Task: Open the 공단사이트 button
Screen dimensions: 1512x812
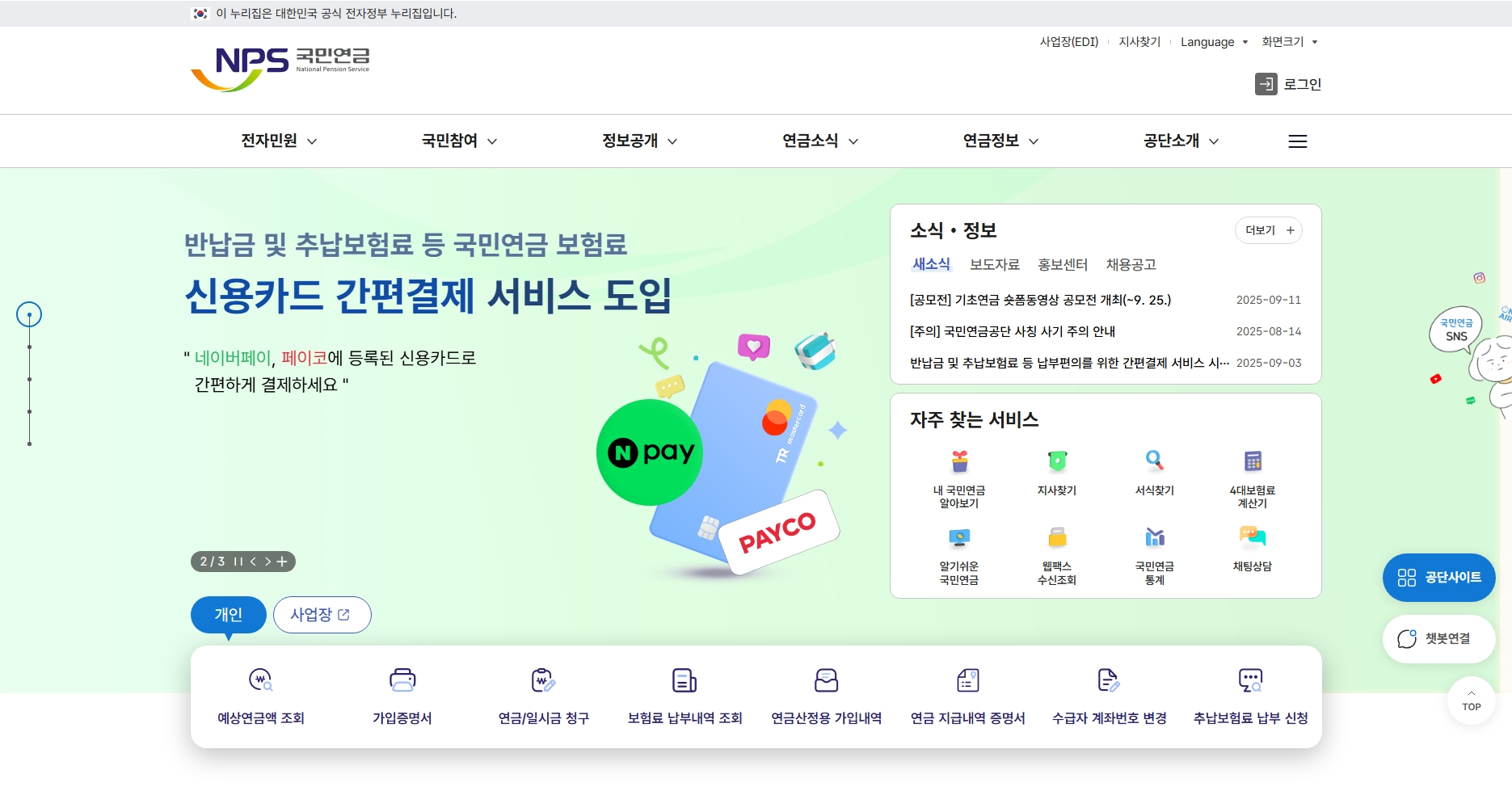Action: (1439, 578)
